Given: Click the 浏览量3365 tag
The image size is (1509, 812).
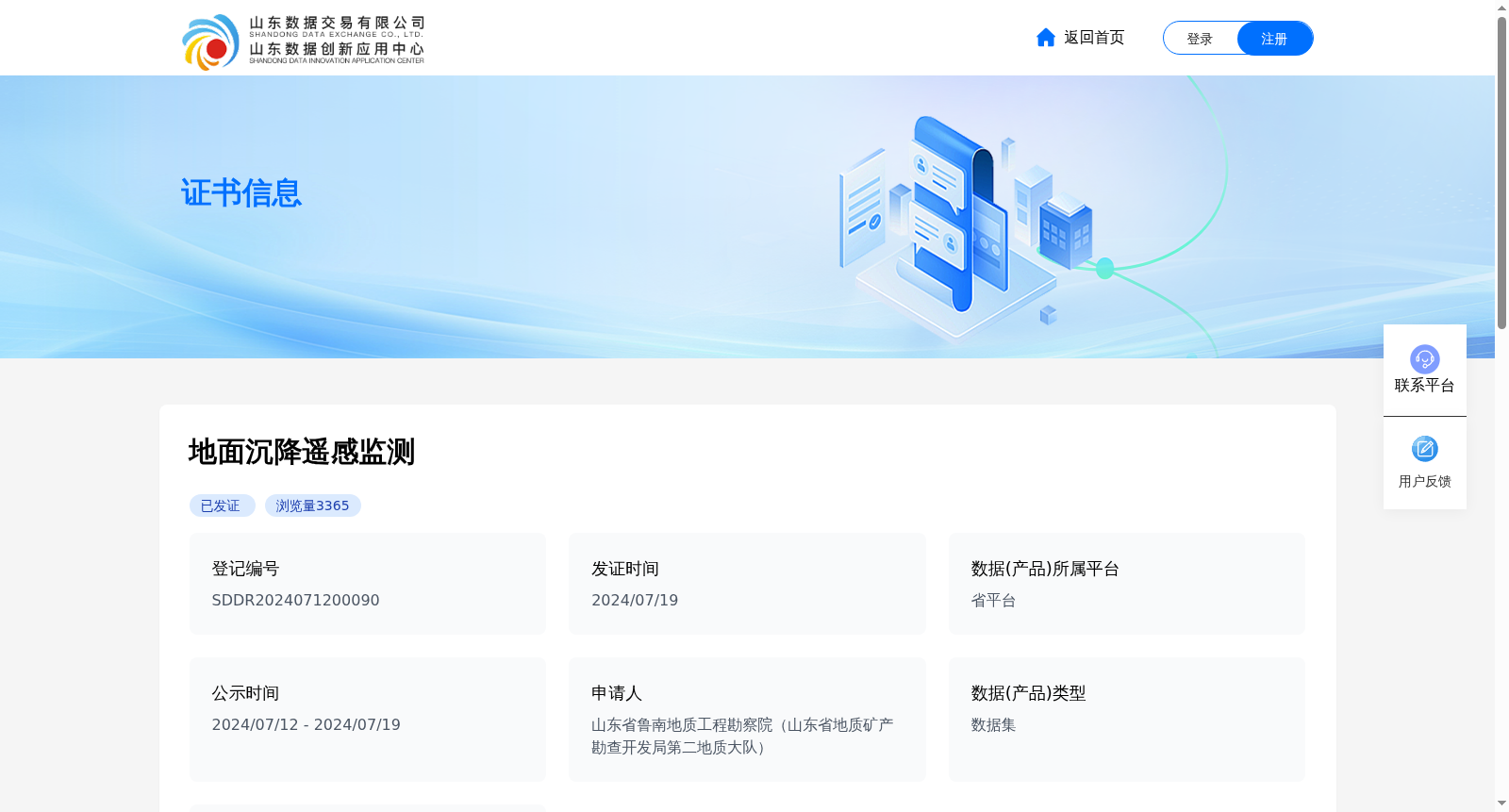Looking at the screenshot, I should click(x=312, y=505).
